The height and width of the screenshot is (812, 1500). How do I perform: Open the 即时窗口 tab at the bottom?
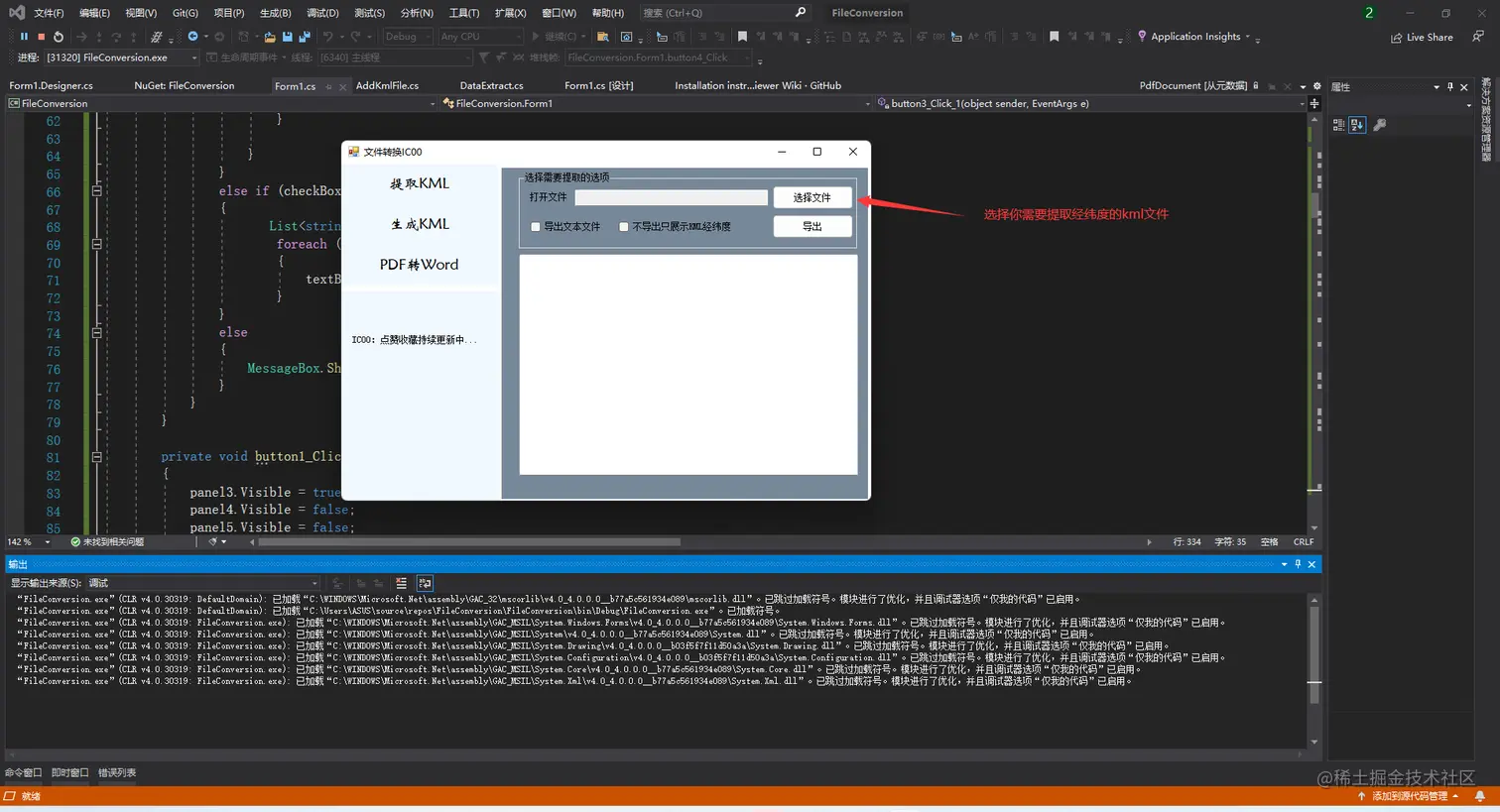click(x=70, y=772)
